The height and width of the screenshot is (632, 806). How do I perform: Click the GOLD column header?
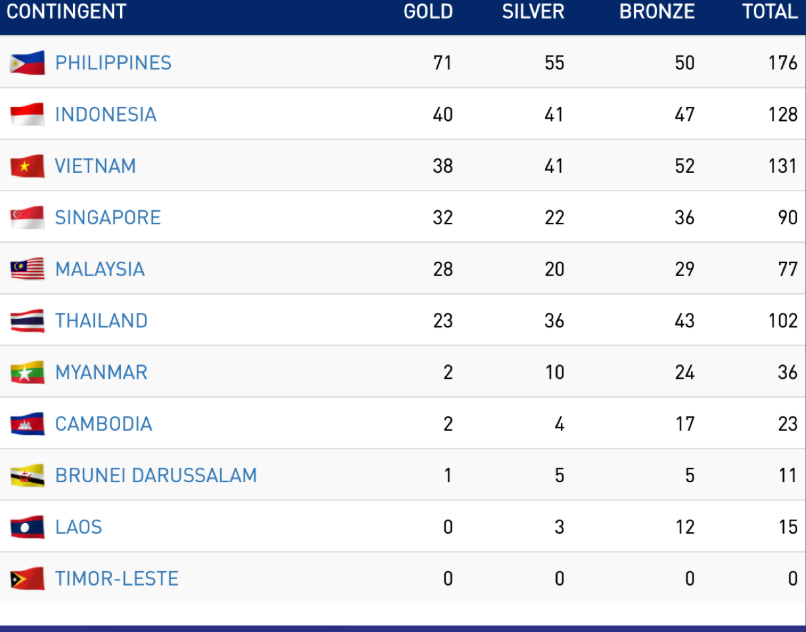428,12
